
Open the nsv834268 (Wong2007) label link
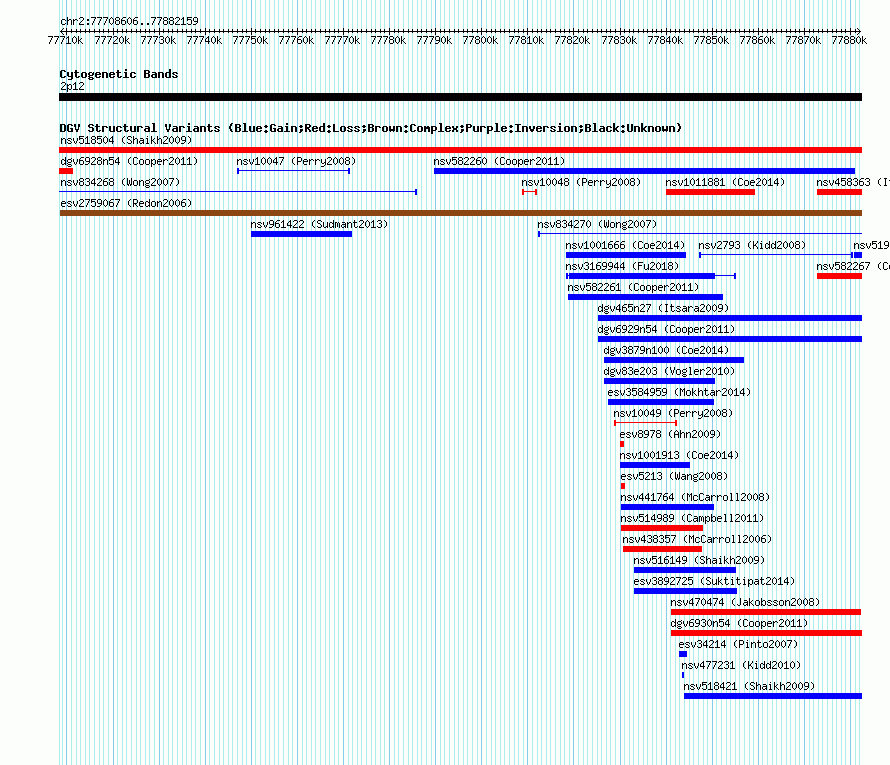pos(120,182)
